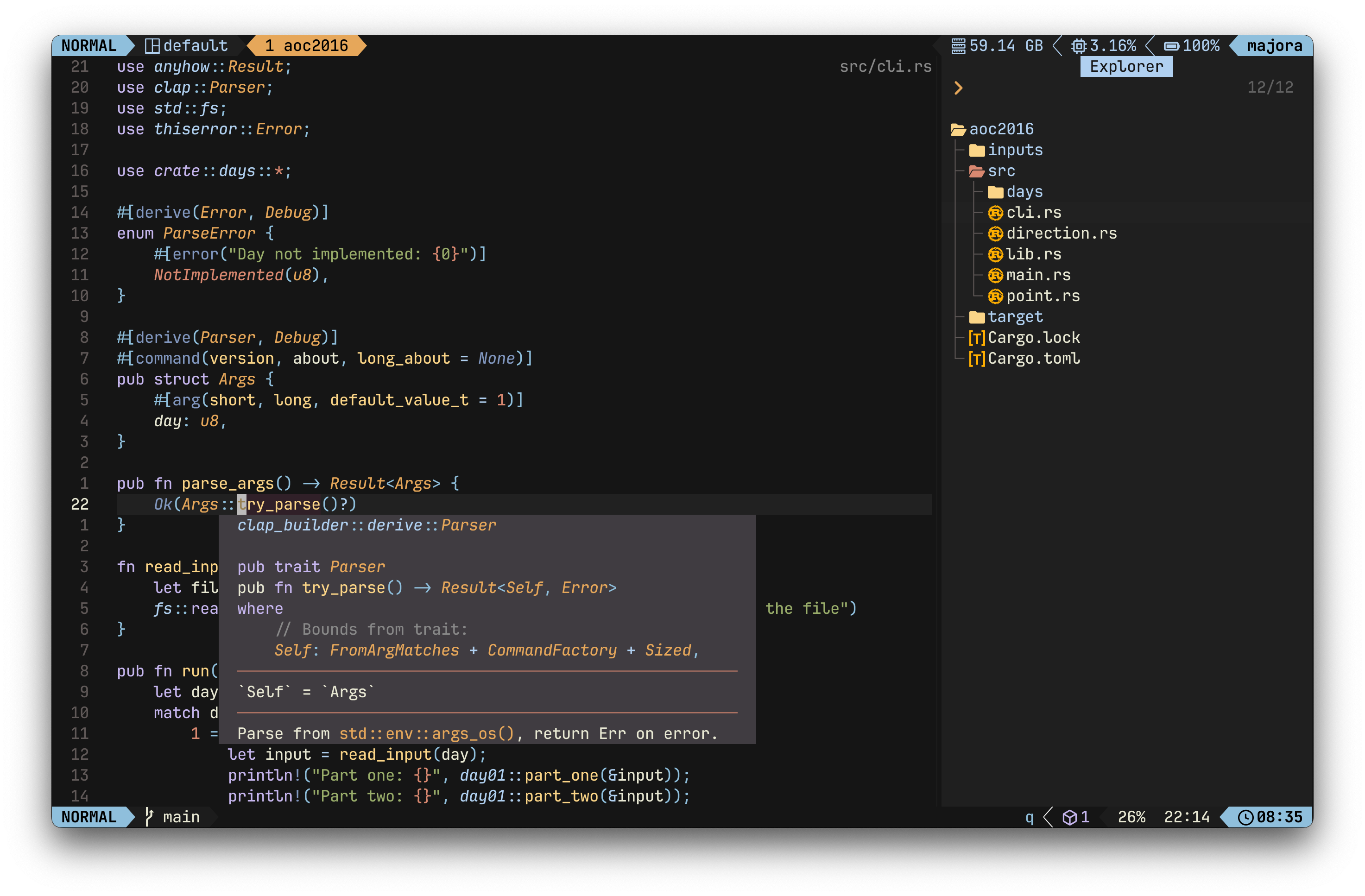Click the TOML icon for Cargo.lock
Viewport: 1365px width, 896px height.
[977, 338]
